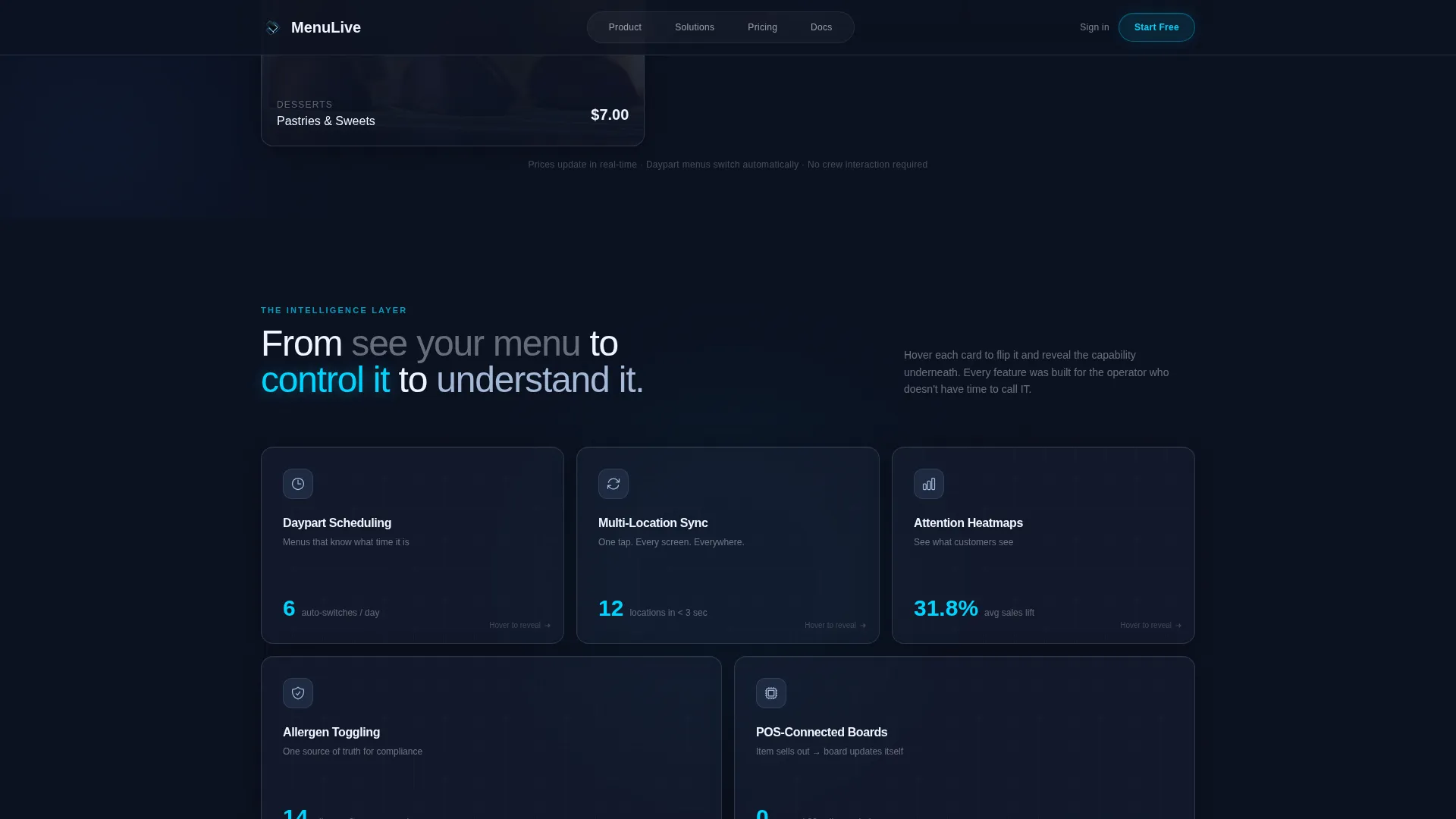Click "See what customers see" subtitle
The height and width of the screenshot is (819, 1456).
coord(963,542)
